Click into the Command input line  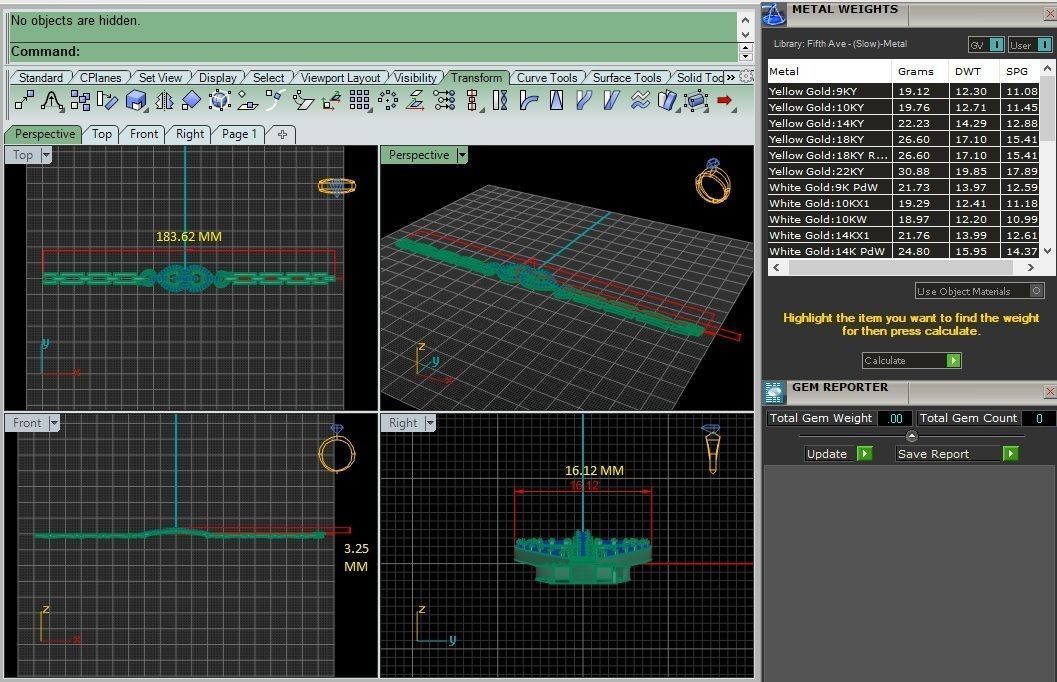point(373,51)
